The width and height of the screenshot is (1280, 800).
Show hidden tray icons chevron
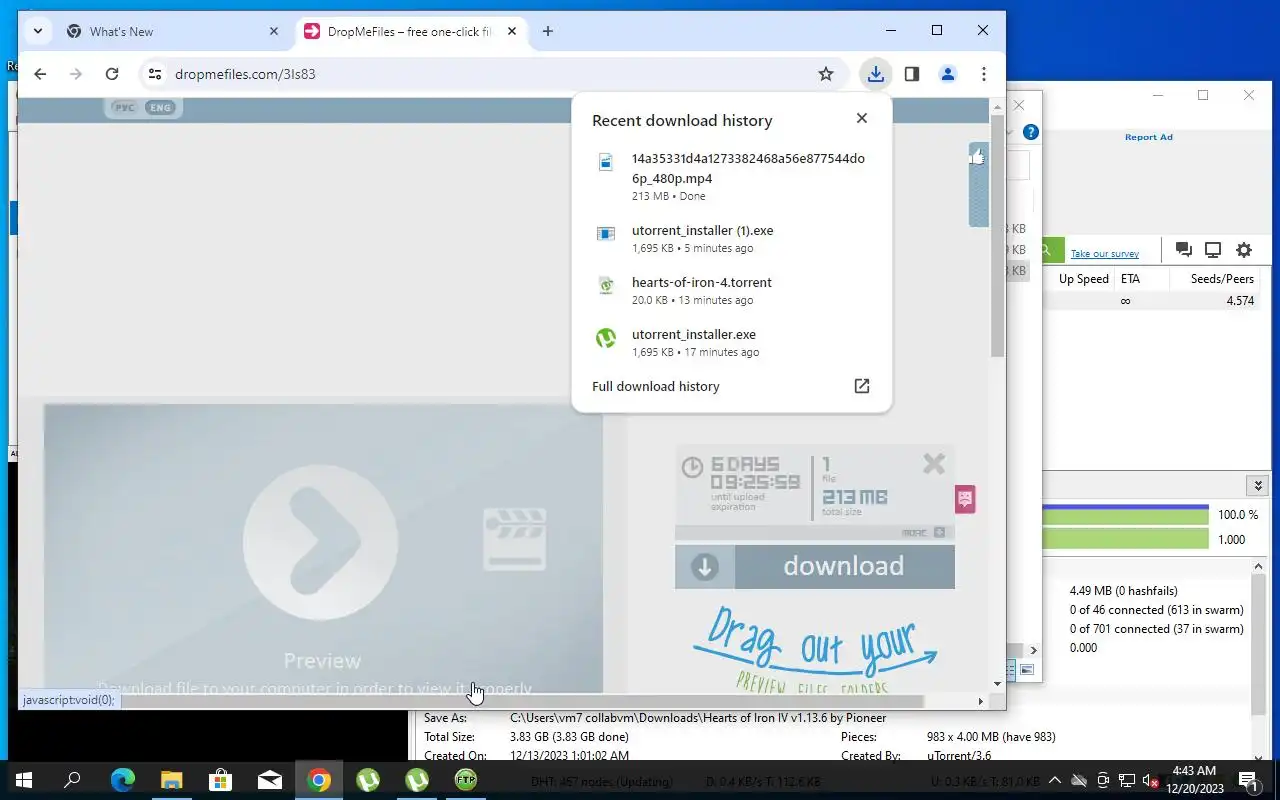(1055, 780)
